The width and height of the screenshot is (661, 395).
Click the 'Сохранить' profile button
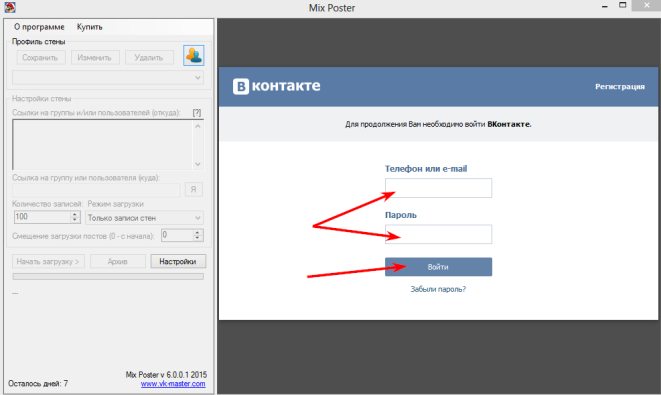pos(40,58)
